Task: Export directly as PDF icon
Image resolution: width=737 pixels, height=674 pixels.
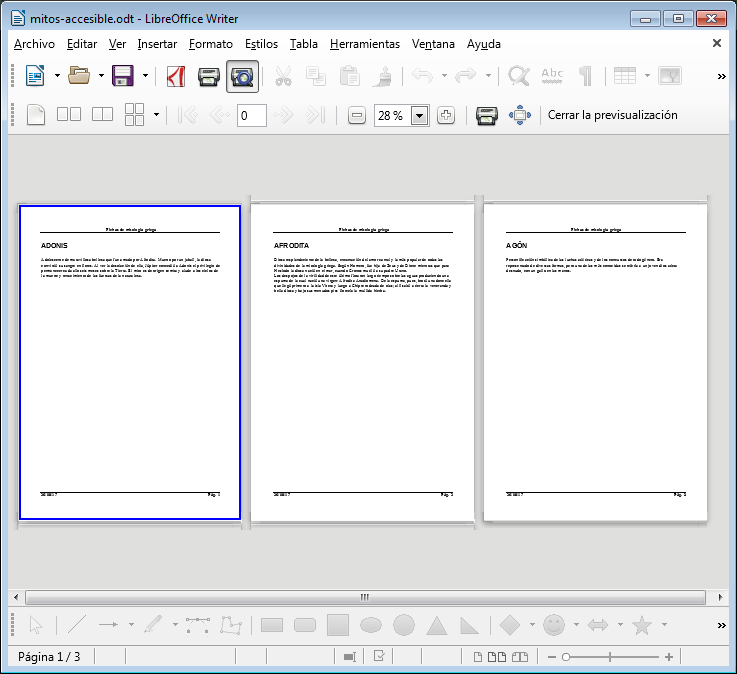Action: click(x=176, y=76)
